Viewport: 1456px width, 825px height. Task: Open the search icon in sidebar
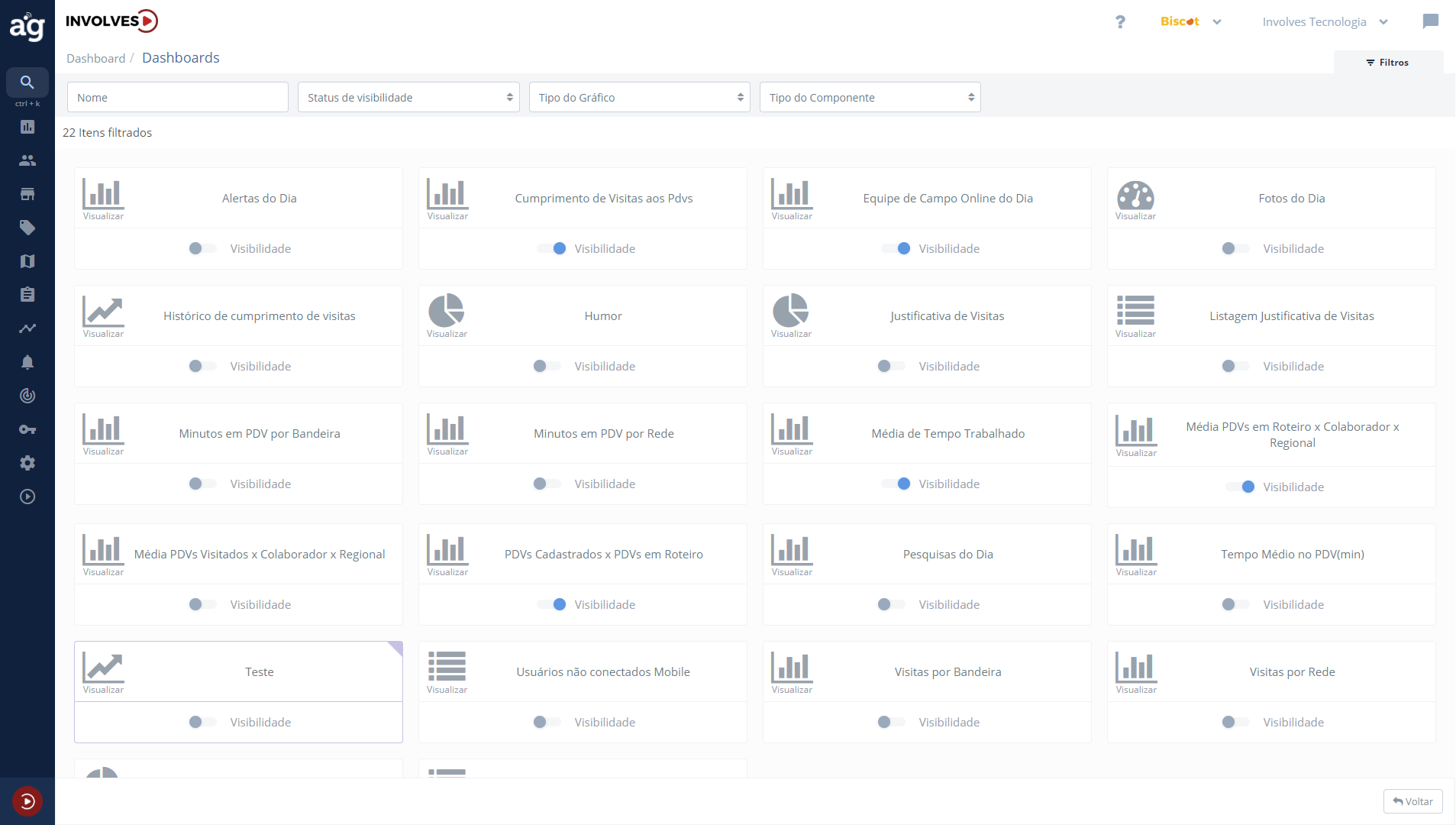coord(27,82)
